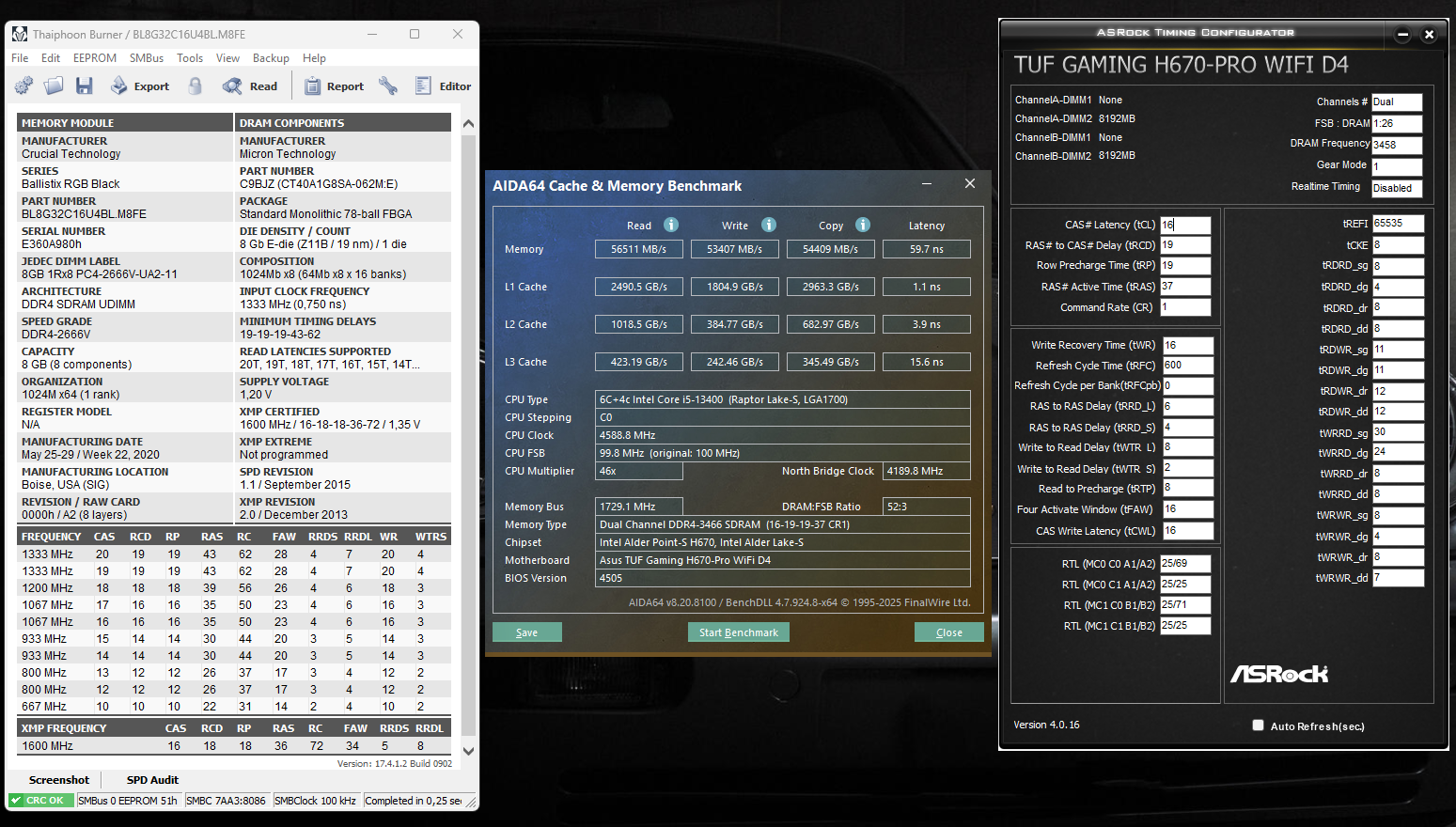Click the Refresh Cycle Time (tRFC) field
The width and height of the screenshot is (1456, 827).
[x=1188, y=366]
